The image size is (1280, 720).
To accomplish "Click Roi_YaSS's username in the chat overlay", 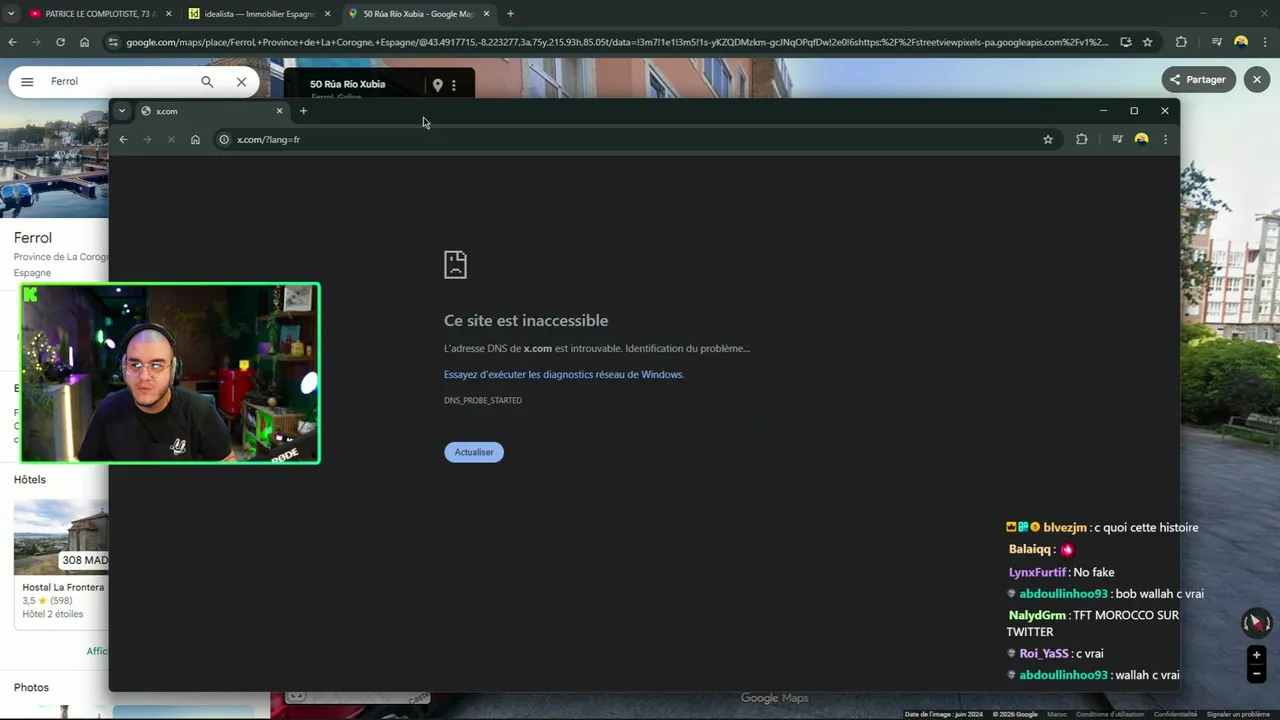I will coord(1044,653).
